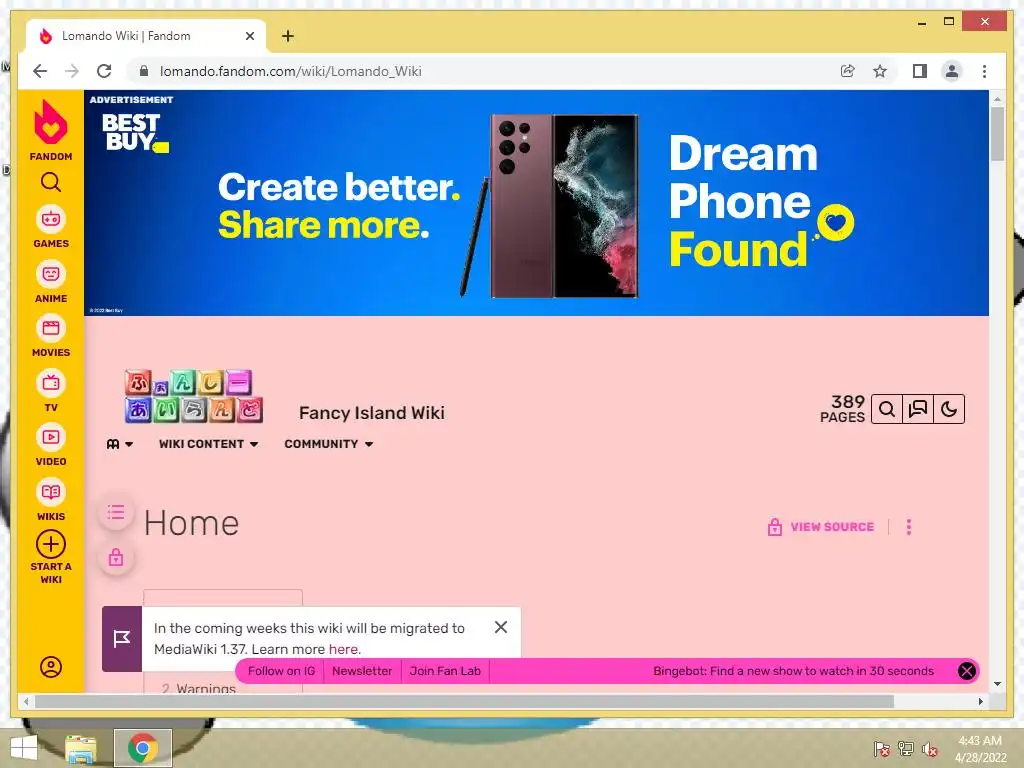Viewport: 1024px width, 768px height.
Task: Click the '389 PAGES' counter
Action: click(842, 409)
